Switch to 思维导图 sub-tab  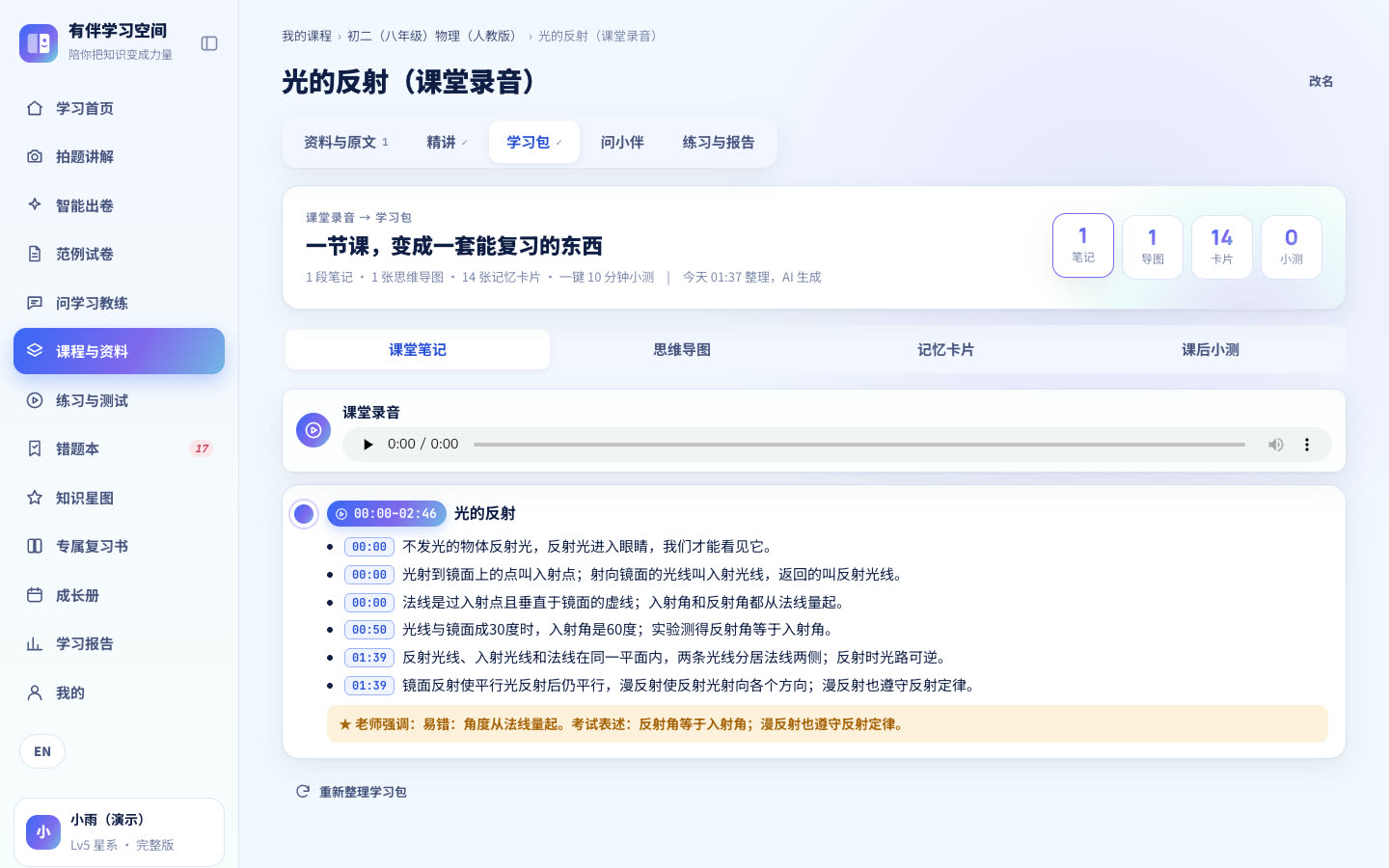[682, 349]
